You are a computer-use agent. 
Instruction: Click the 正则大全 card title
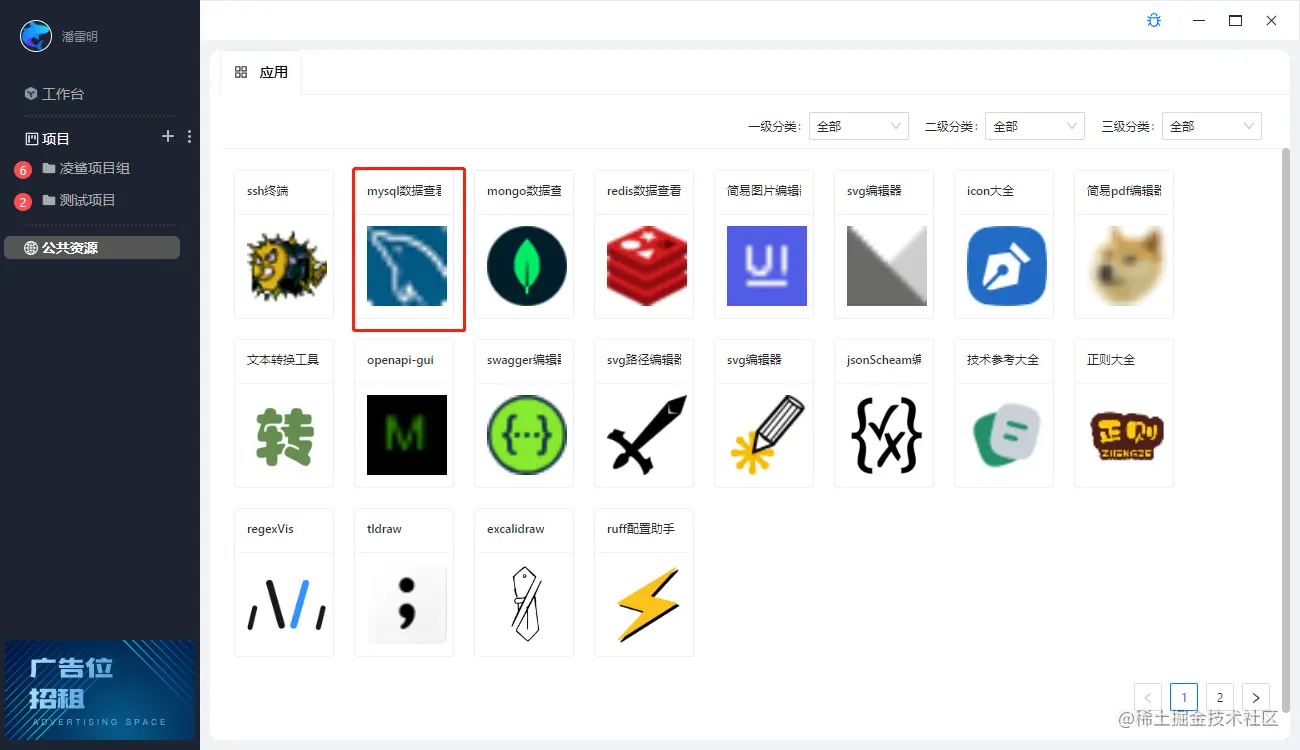[x=1111, y=359]
